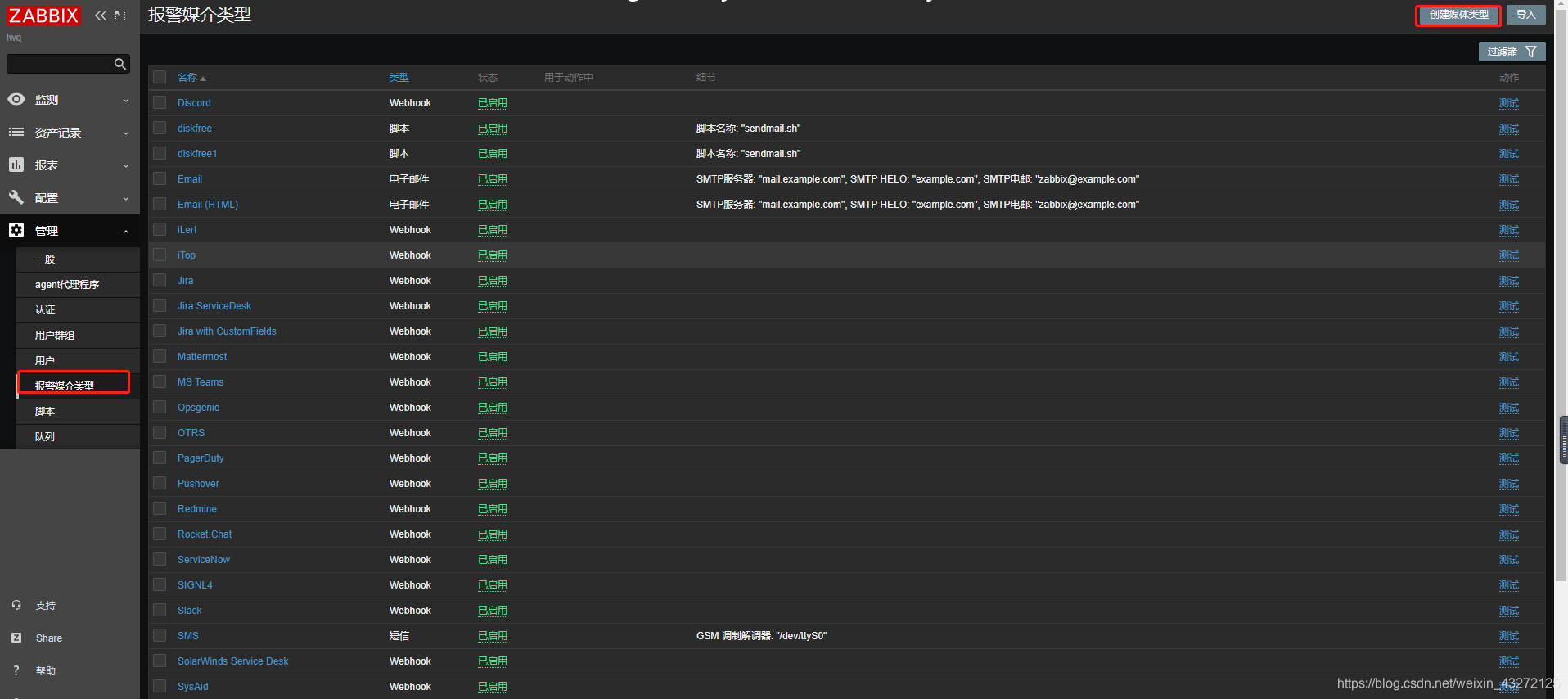
Task: Click the list icon for 资产记录
Action: tap(16, 132)
